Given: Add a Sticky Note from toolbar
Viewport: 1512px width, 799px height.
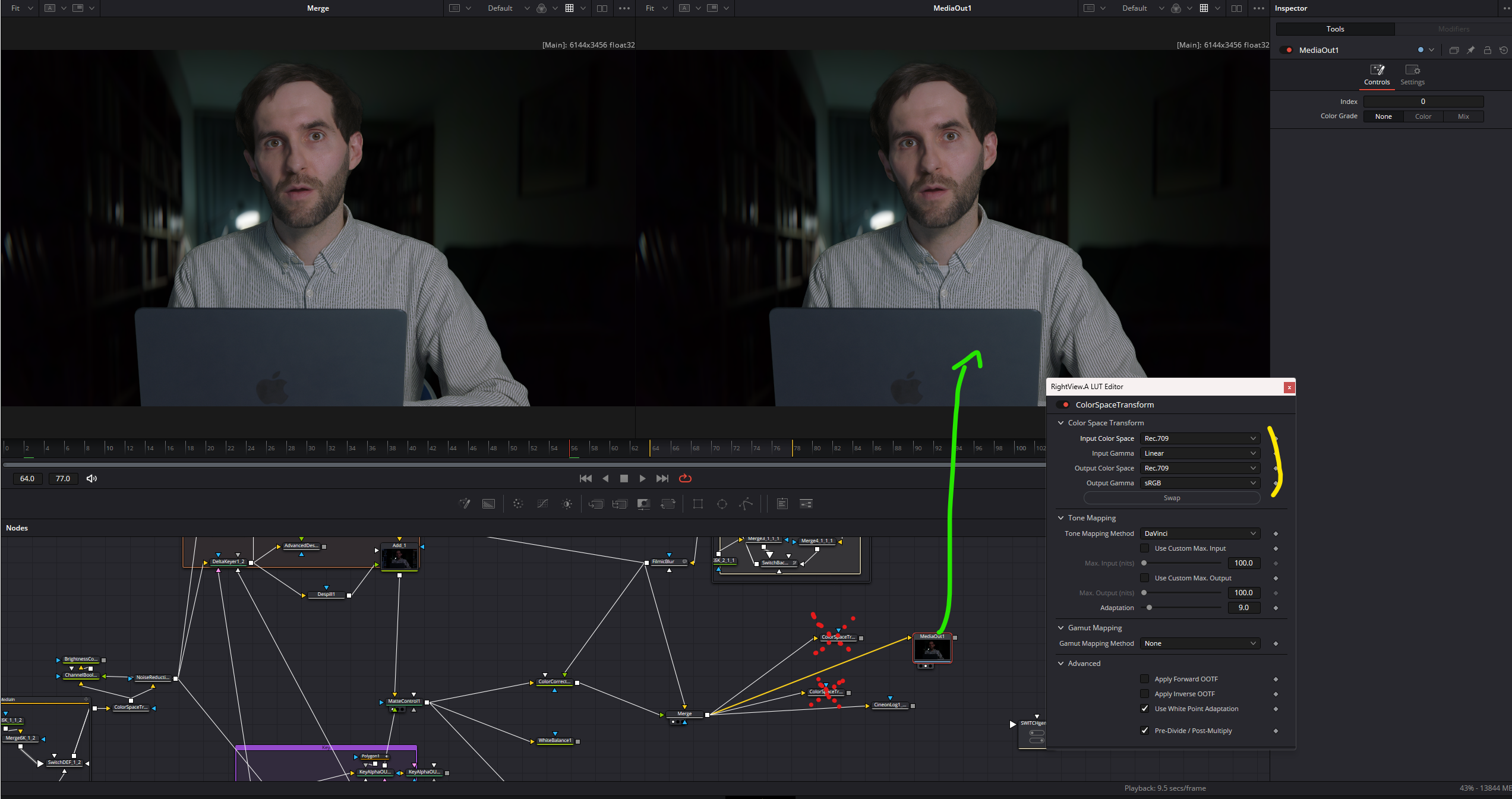Looking at the screenshot, I should (782, 504).
